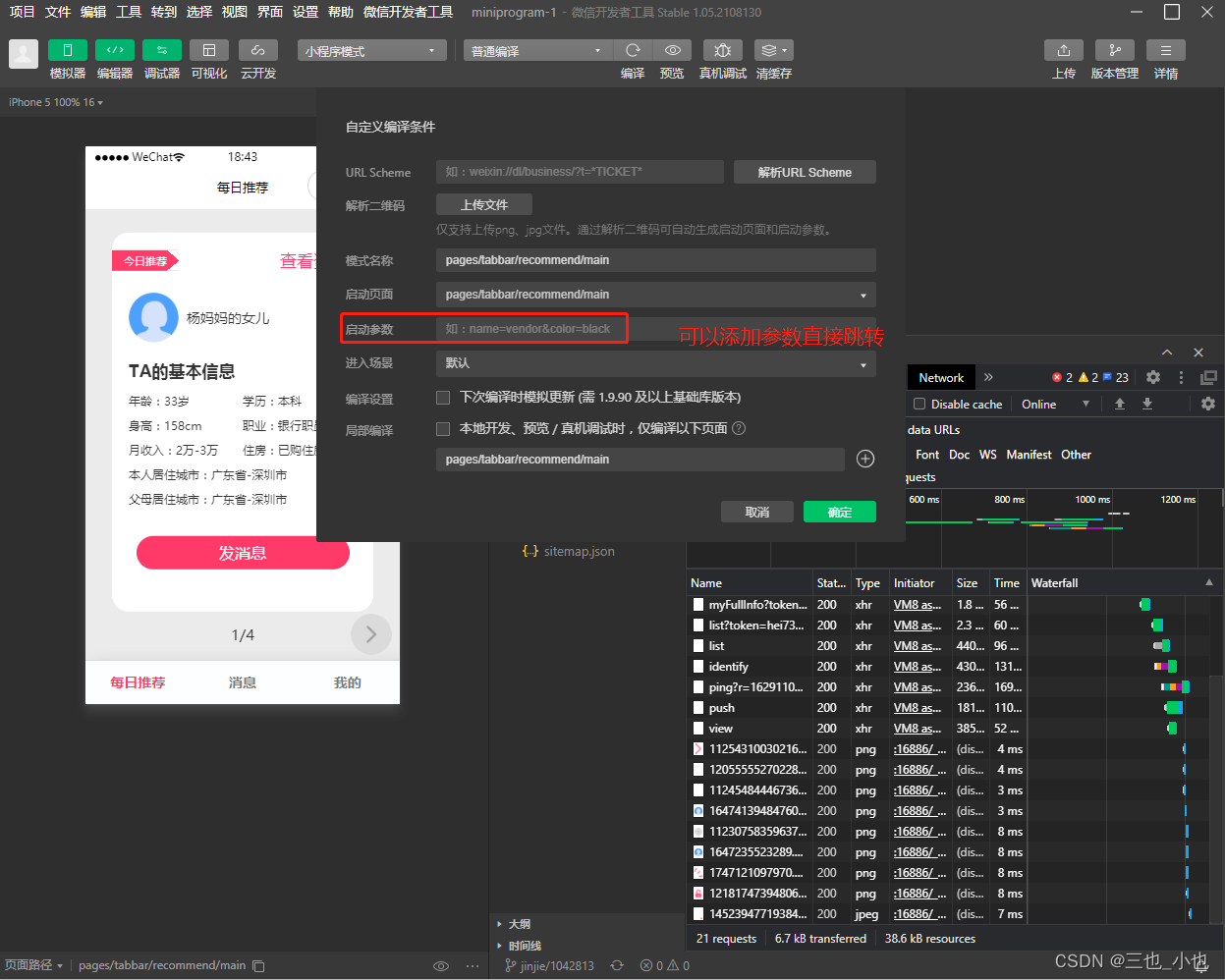Filter requests by WS type
Image resolution: width=1225 pixels, height=980 pixels.
coord(987,455)
